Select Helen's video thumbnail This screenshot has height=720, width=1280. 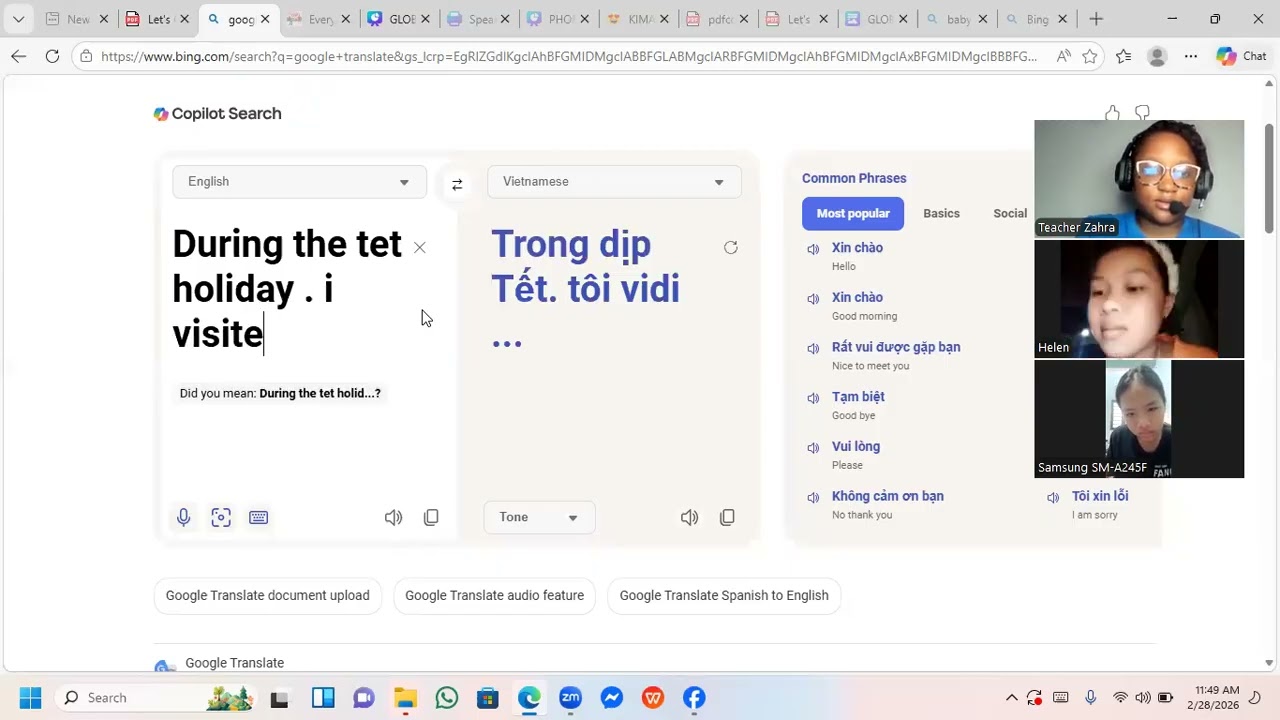pyautogui.click(x=1139, y=299)
